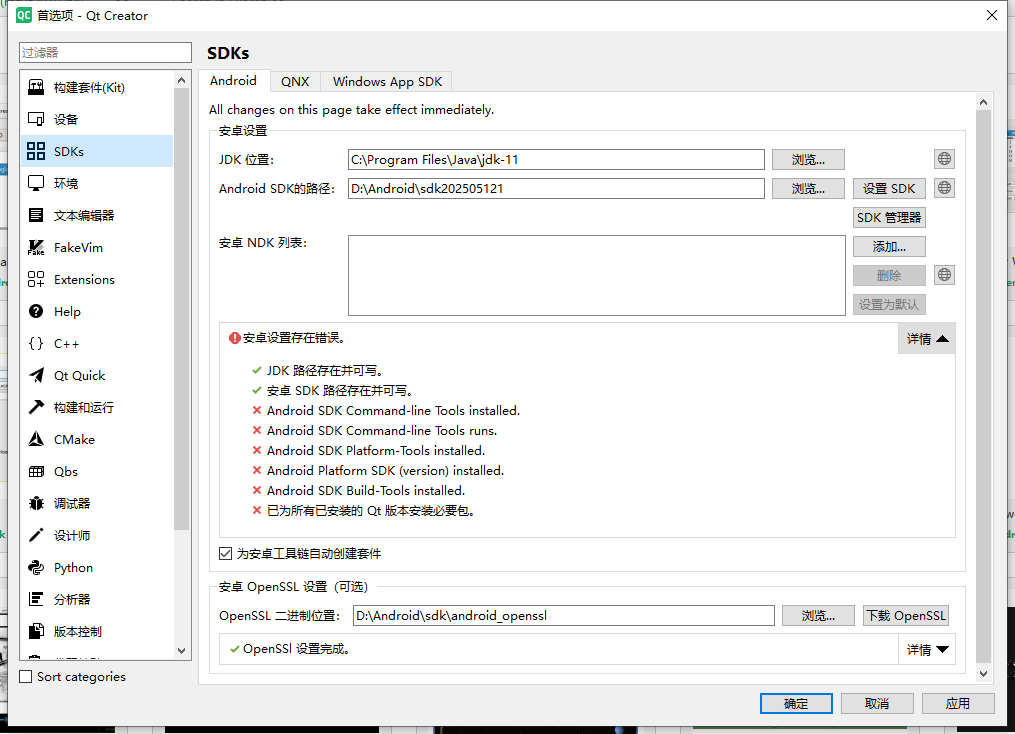Browse for JDK location
Viewport: 1015px width, 734px height.
point(808,159)
